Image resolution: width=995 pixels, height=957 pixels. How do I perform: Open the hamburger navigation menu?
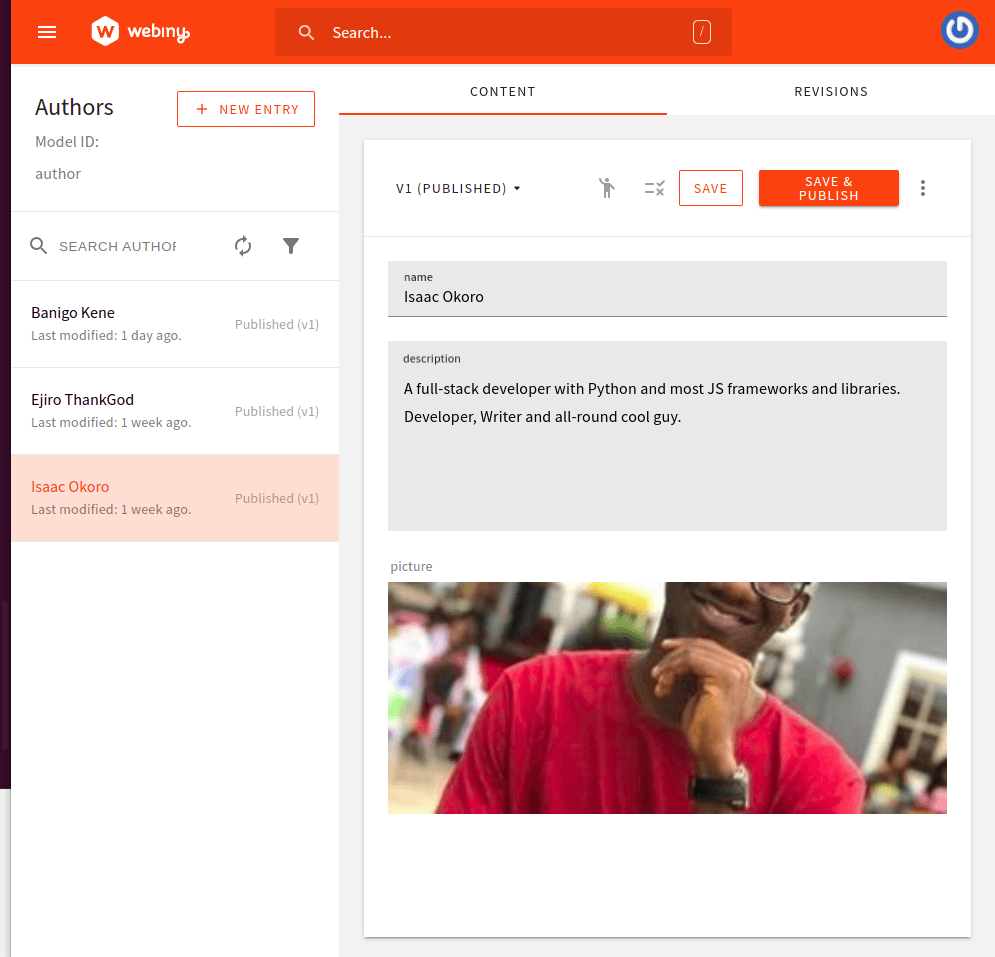(x=47, y=32)
